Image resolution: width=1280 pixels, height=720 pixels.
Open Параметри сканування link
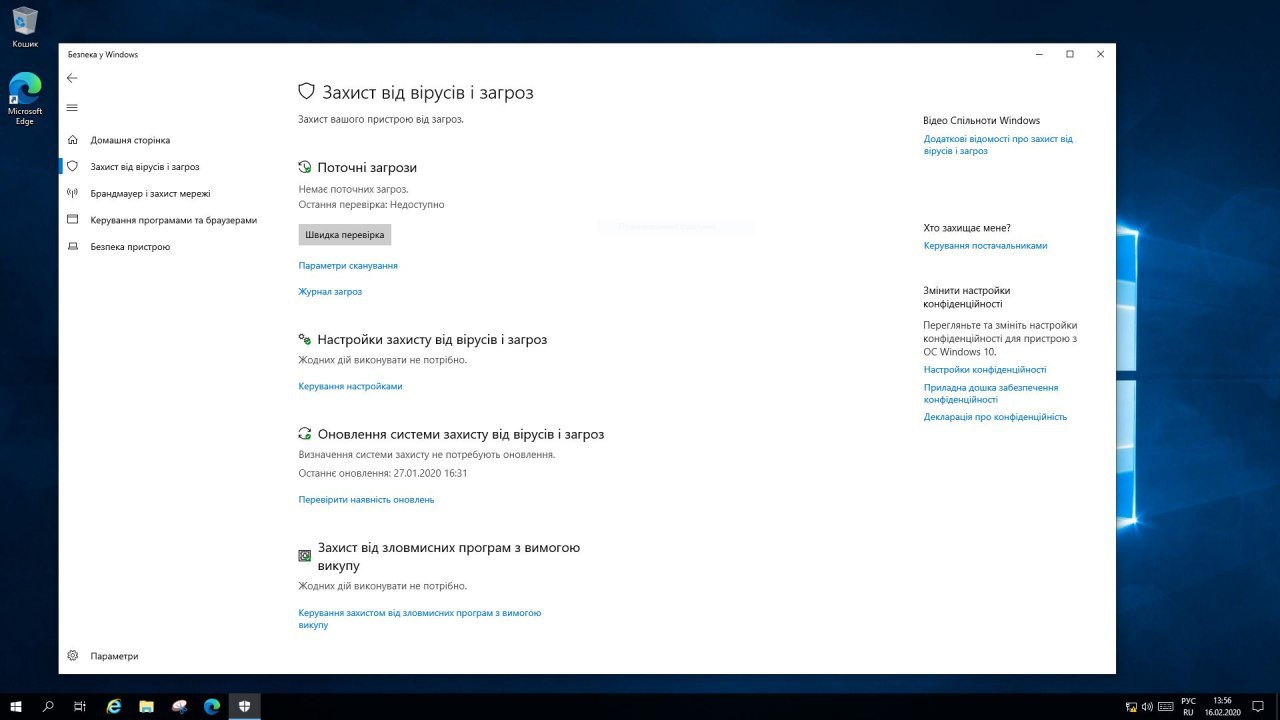348,266
